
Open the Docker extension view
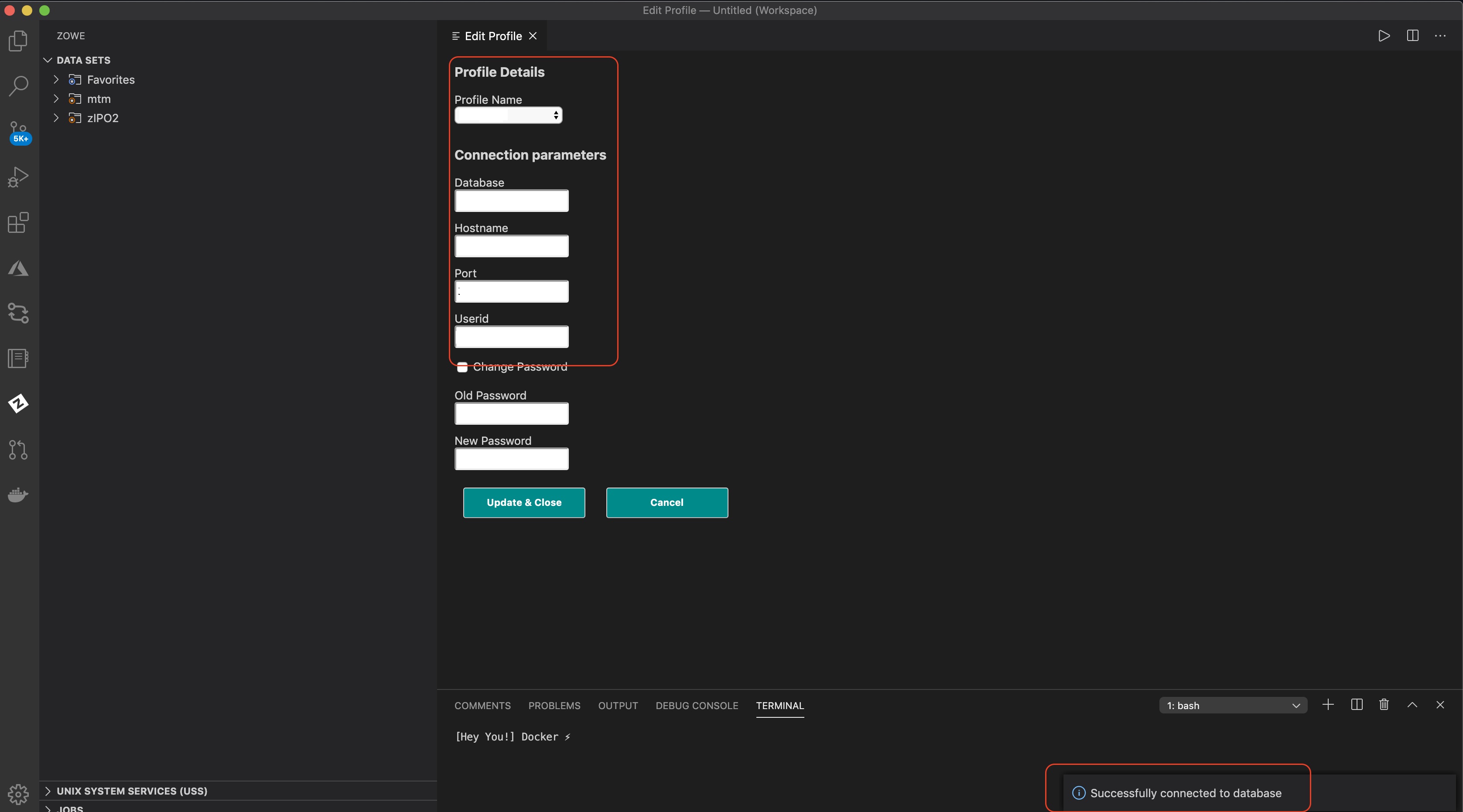click(x=17, y=495)
